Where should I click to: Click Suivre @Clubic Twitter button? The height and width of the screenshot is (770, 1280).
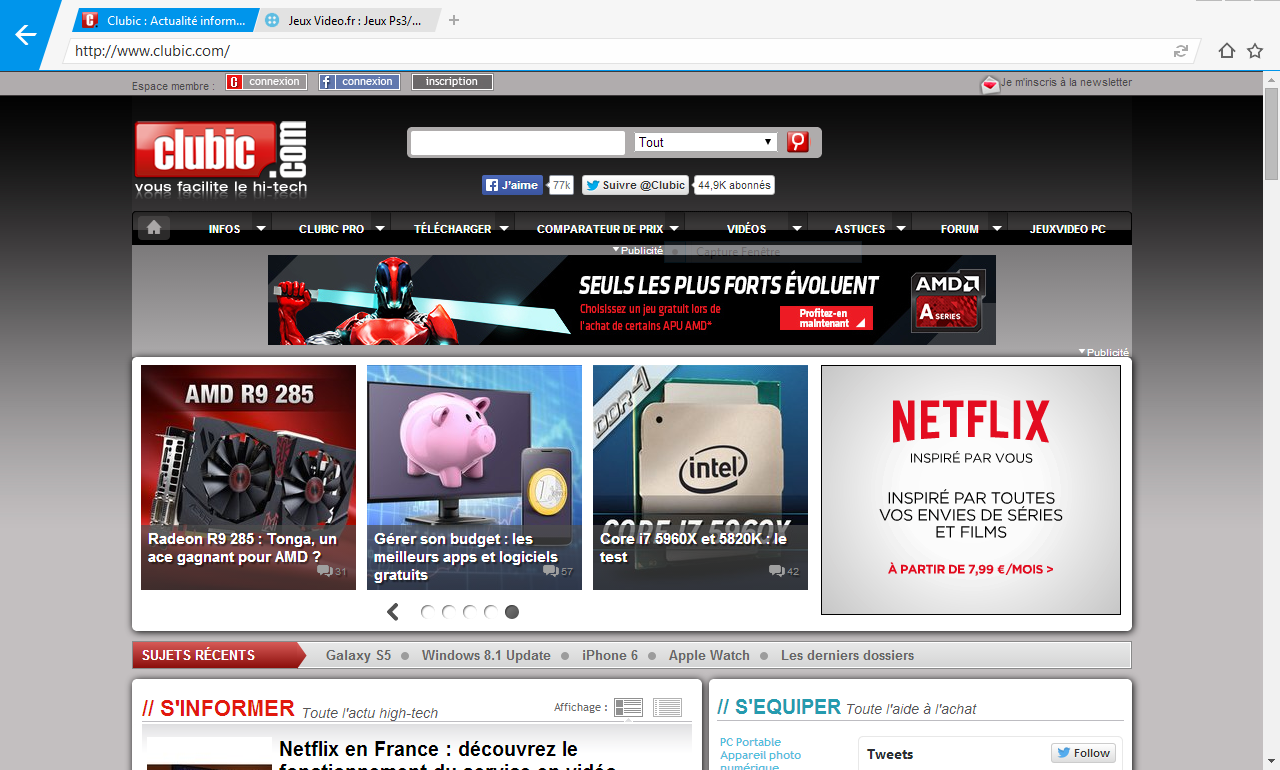pyautogui.click(x=636, y=185)
